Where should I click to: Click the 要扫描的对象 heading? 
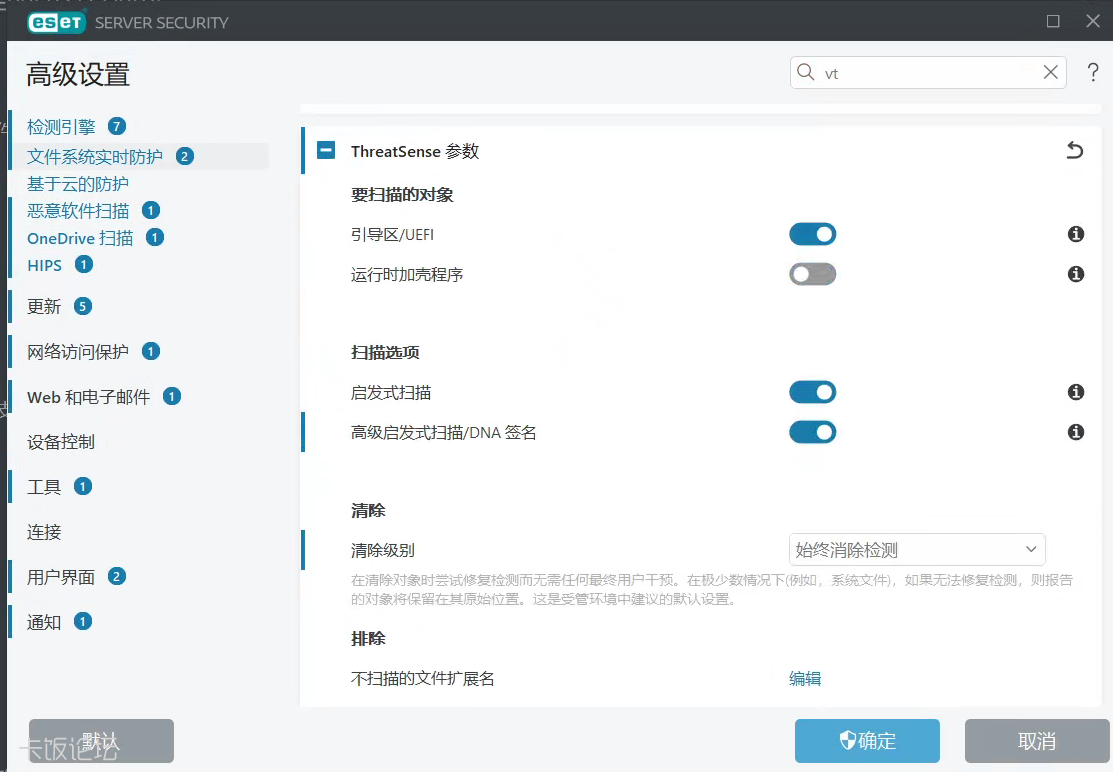tap(402, 194)
